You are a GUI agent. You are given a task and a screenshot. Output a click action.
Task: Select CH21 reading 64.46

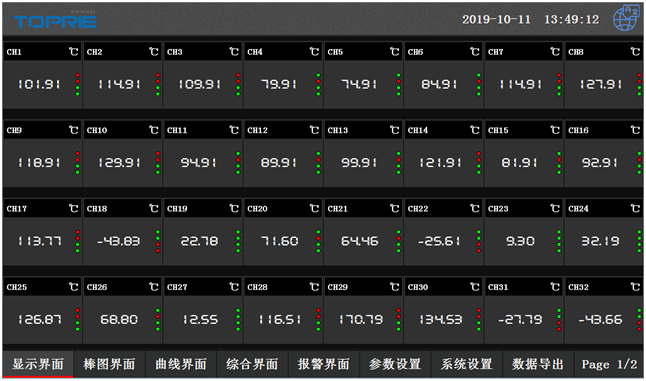[x=360, y=241]
